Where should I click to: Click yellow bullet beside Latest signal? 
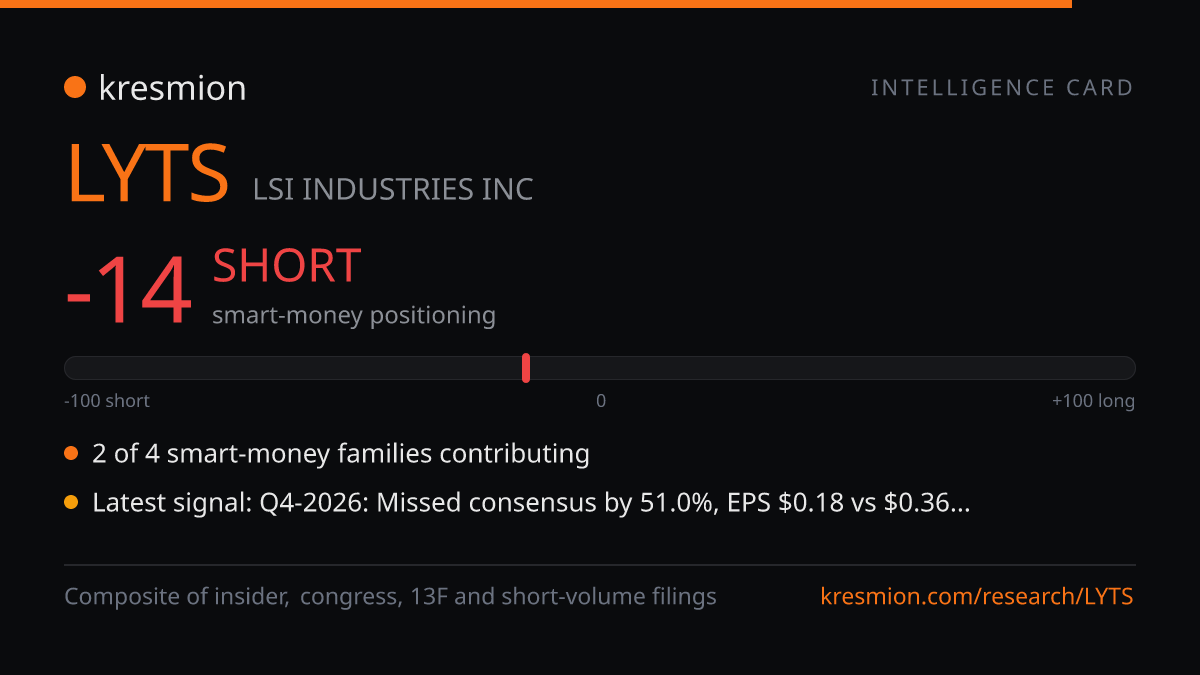pyautogui.click(x=71, y=503)
